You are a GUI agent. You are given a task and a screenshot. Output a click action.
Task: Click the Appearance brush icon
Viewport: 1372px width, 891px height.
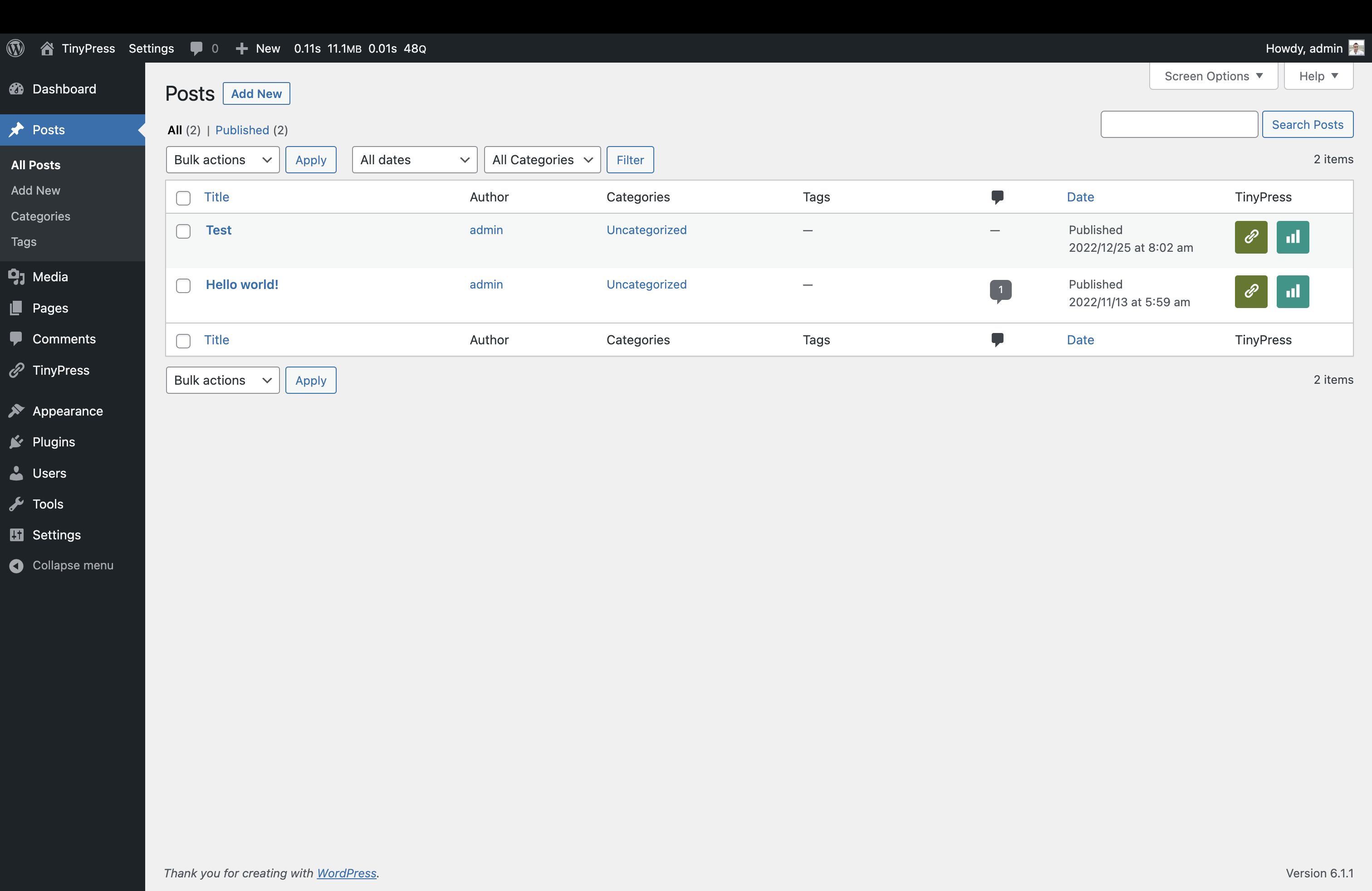click(16, 411)
